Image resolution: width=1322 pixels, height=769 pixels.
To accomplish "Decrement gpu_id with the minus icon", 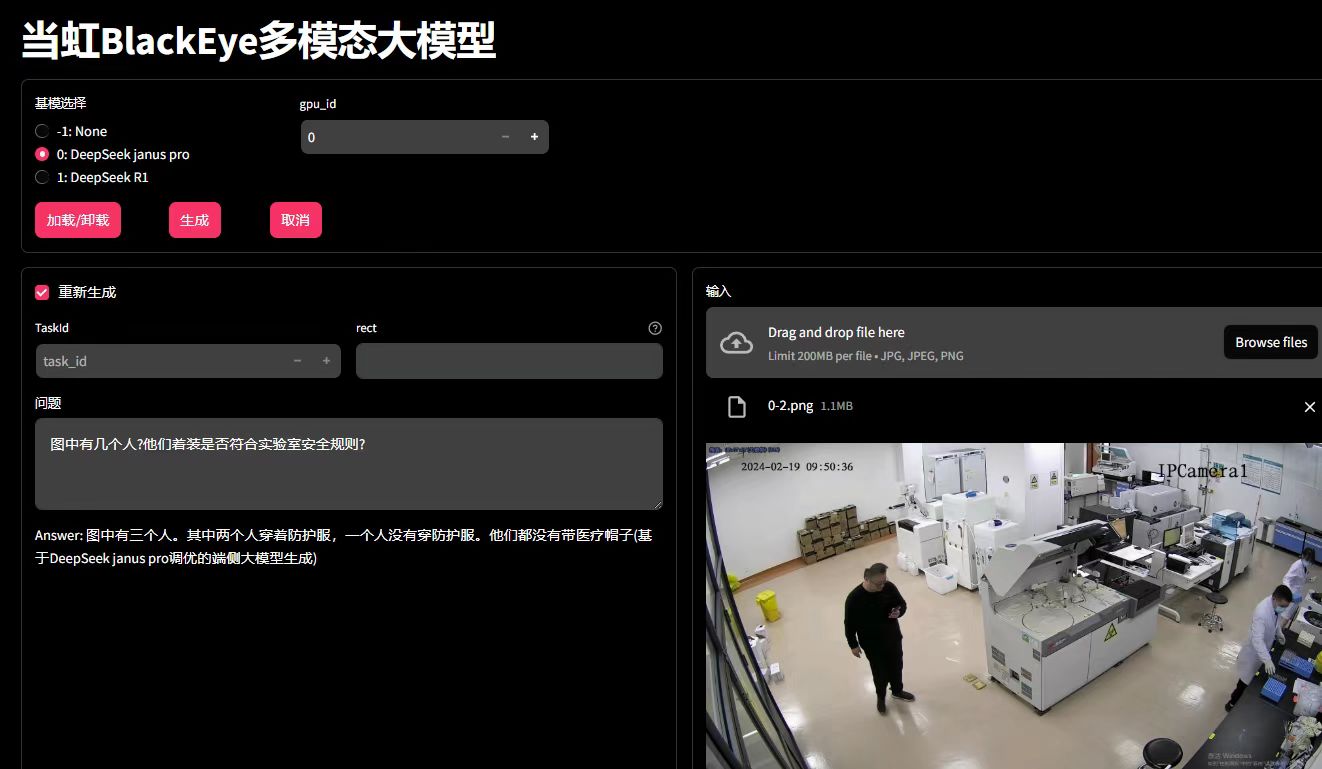I will (x=505, y=136).
